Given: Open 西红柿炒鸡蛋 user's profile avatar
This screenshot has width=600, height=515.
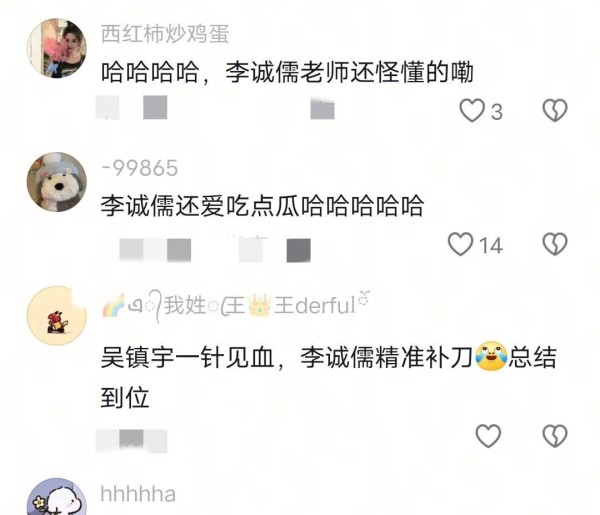Looking at the screenshot, I should [x=57, y=48].
